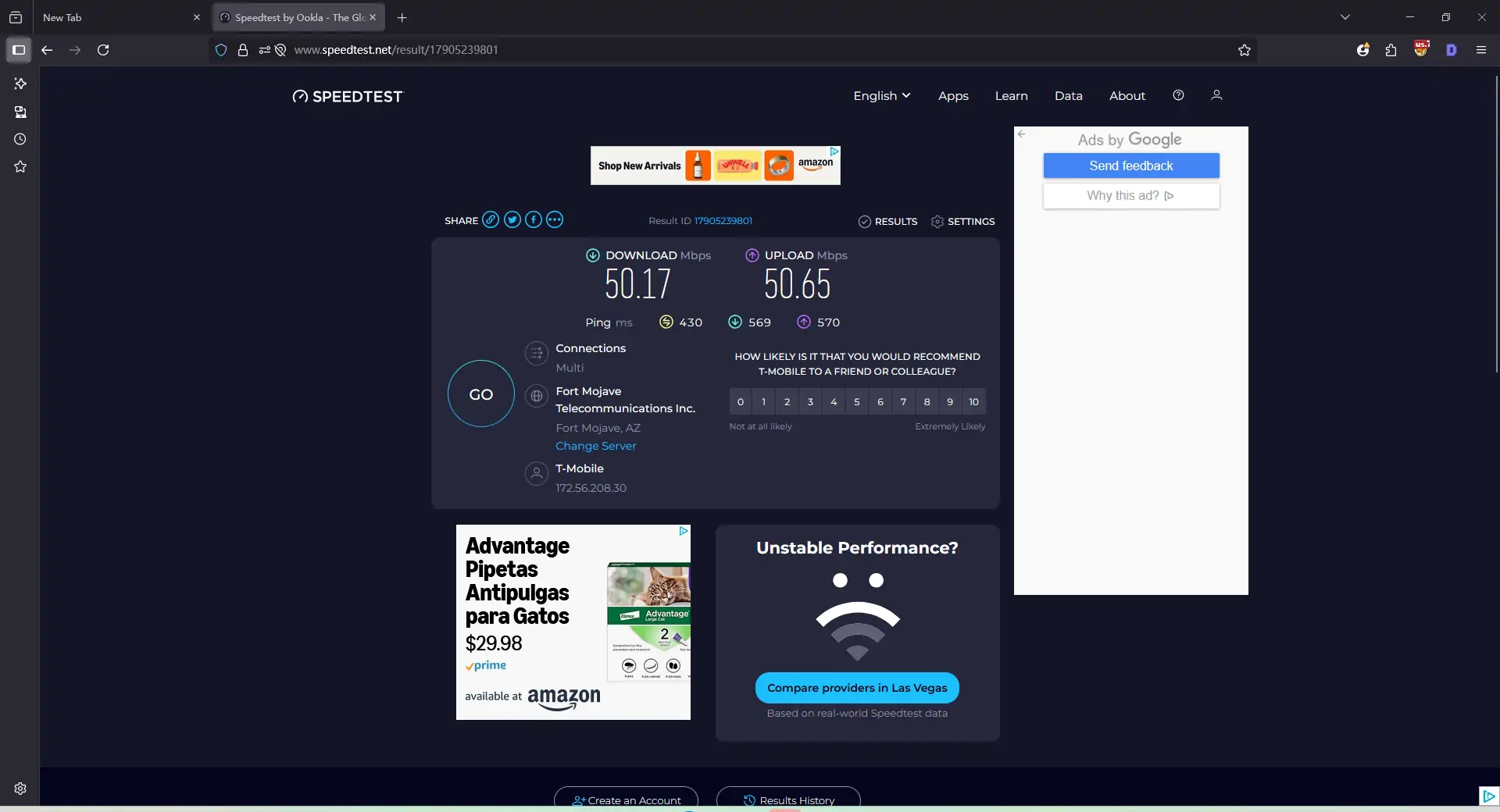Select rating 6 on recommendation scale
1500x812 pixels.
click(880, 402)
